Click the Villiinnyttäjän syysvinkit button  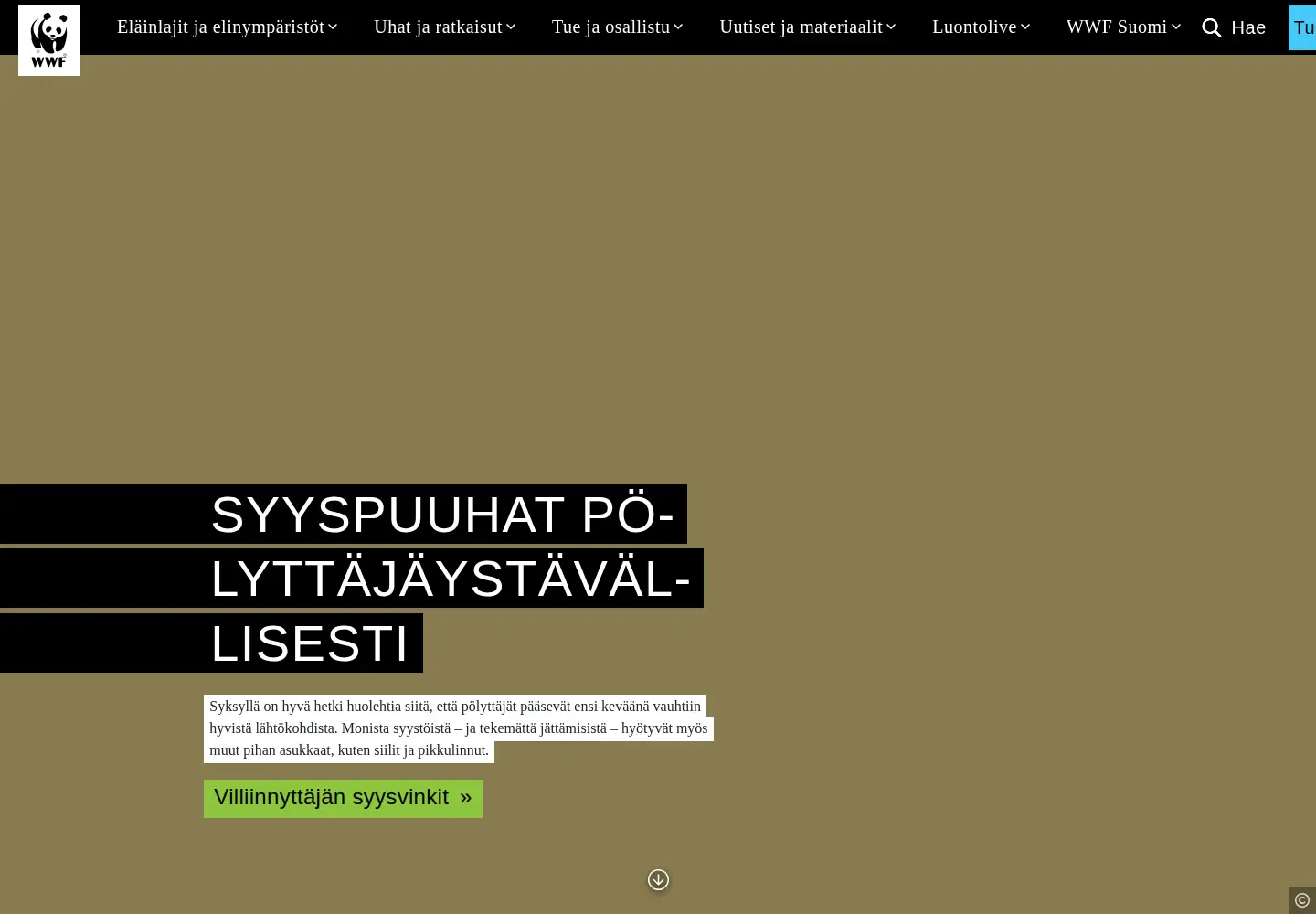[x=343, y=798]
